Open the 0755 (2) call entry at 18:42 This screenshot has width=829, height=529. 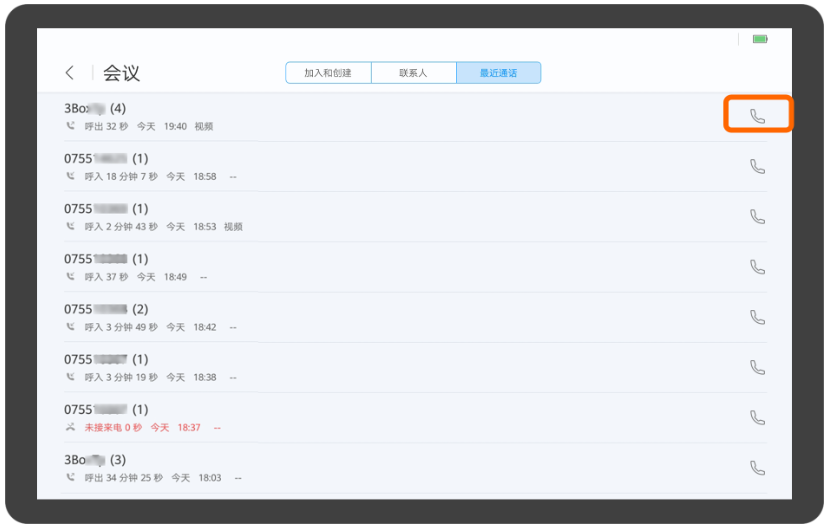[x=300, y=317]
